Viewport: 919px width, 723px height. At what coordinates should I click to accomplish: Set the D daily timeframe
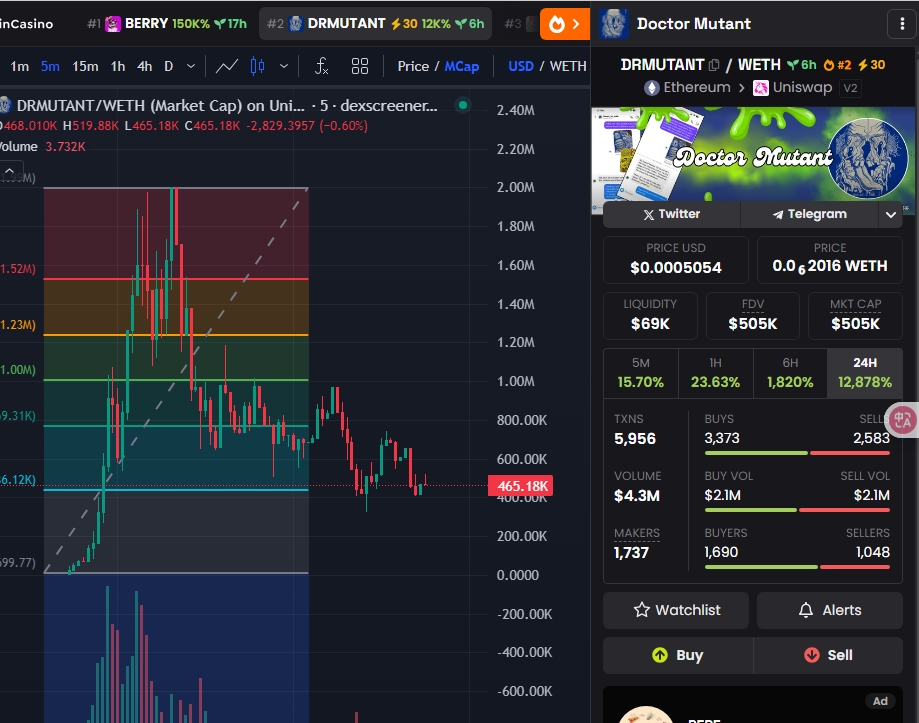(x=169, y=66)
